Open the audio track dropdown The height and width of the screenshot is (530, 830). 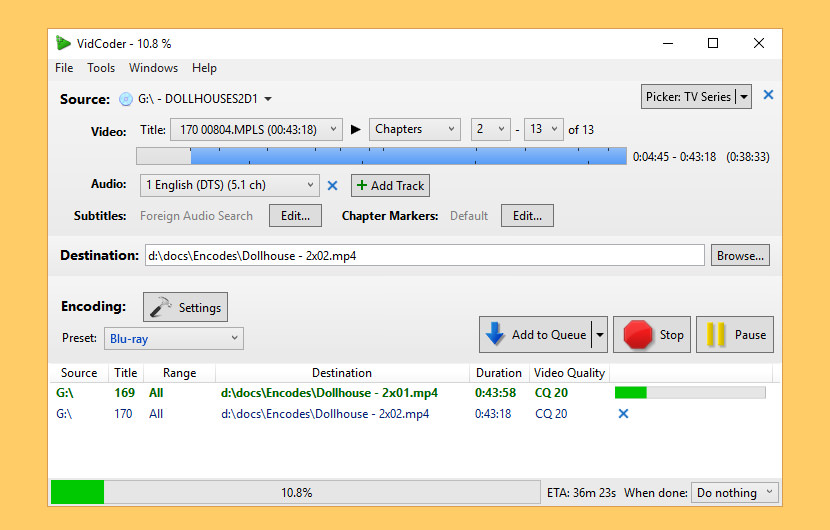(x=230, y=185)
